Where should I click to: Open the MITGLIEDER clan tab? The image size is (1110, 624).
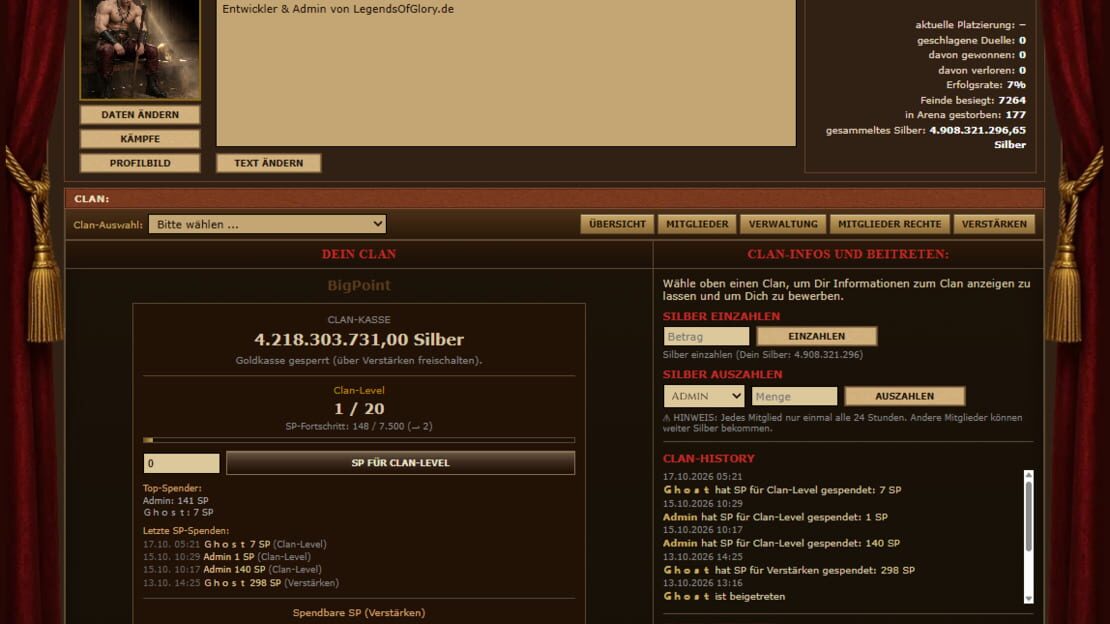click(697, 224)
